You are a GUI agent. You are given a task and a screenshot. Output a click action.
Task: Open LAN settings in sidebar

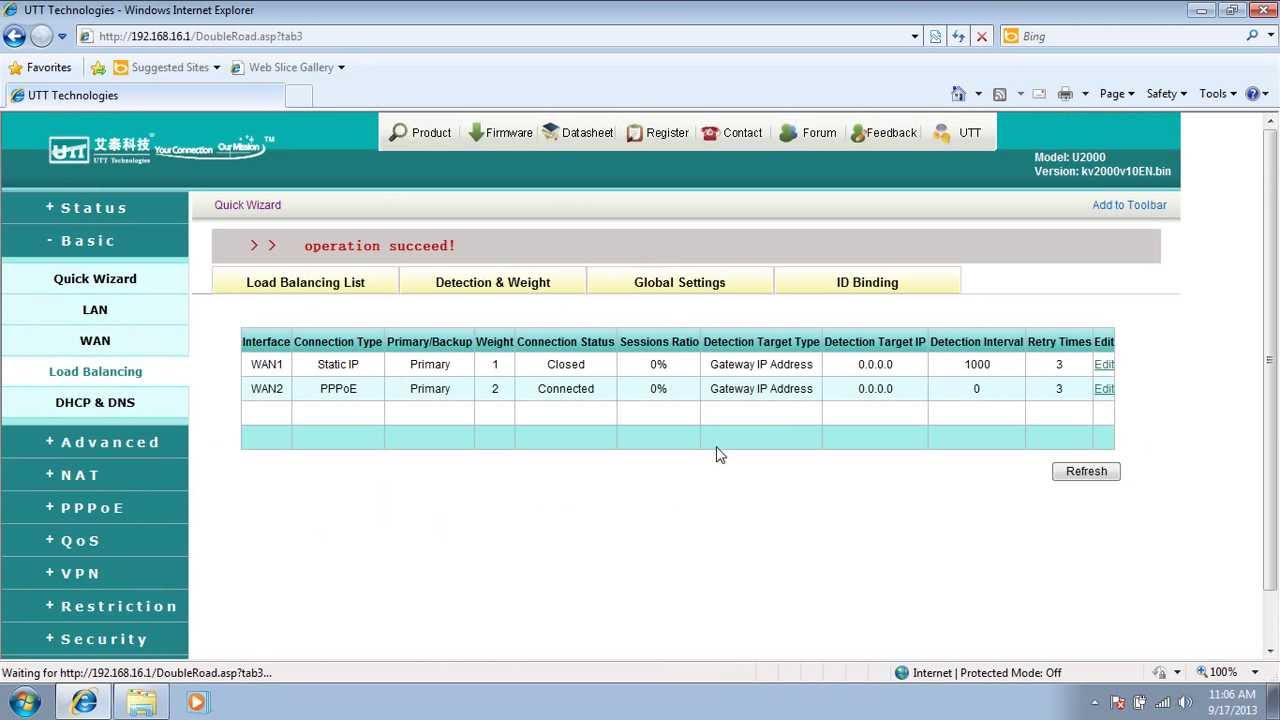pos(95,310)
